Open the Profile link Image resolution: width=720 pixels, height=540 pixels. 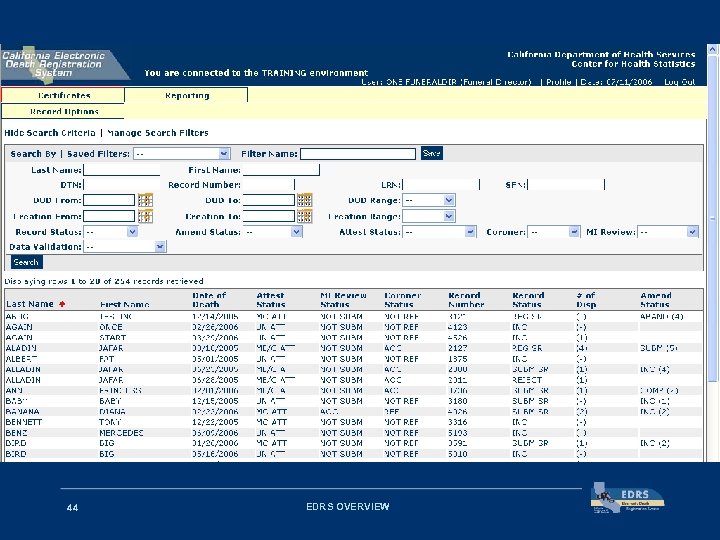559,82
